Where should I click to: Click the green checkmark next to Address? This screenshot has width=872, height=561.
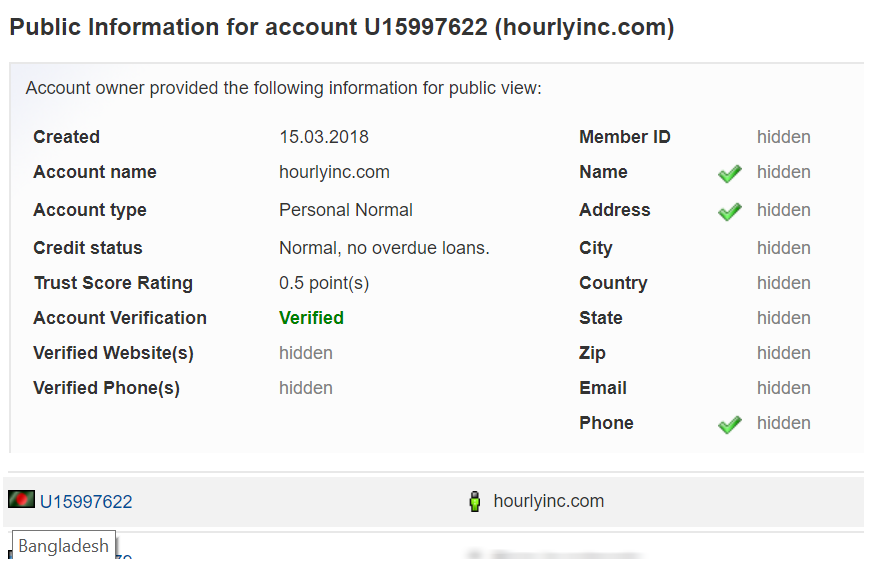[x=730, y=211]
